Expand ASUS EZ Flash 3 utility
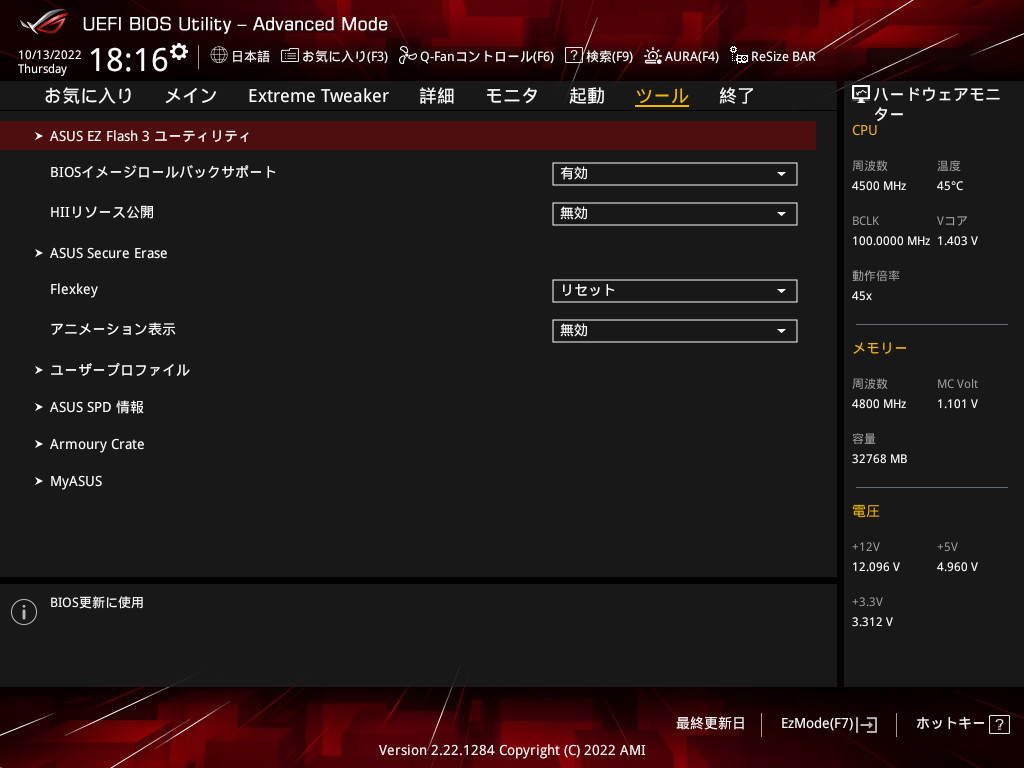 (408, 136)
